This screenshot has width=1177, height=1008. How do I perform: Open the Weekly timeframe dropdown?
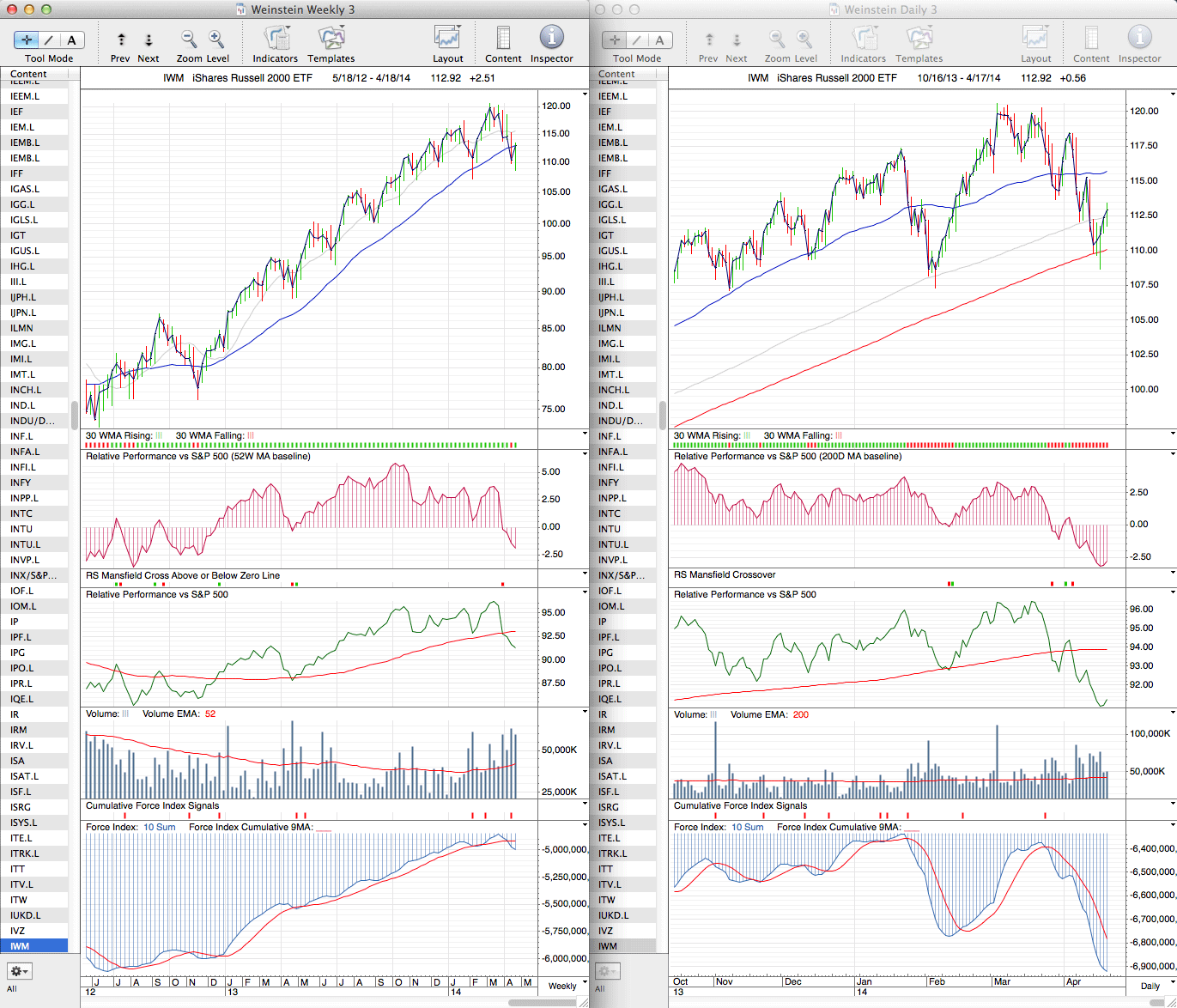[567, 985]
